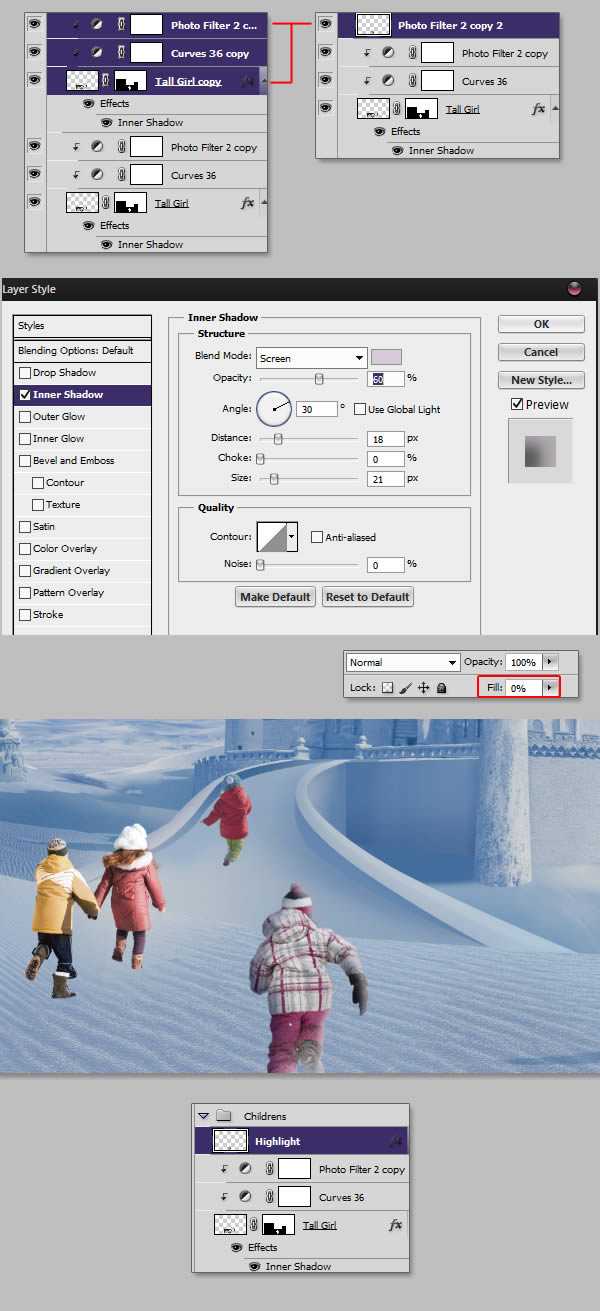Hide the Tall Girl copy layer

pyautogui.click(x=35, y=80)
